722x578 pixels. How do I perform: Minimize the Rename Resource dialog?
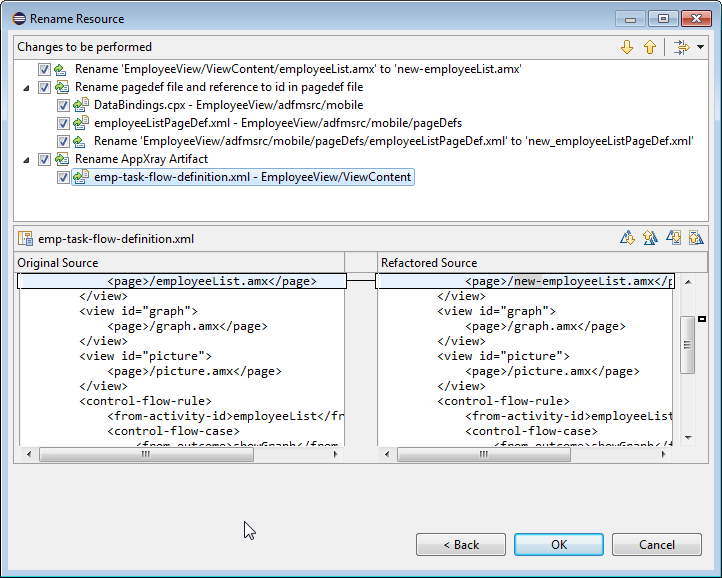[x=630, y=19]
